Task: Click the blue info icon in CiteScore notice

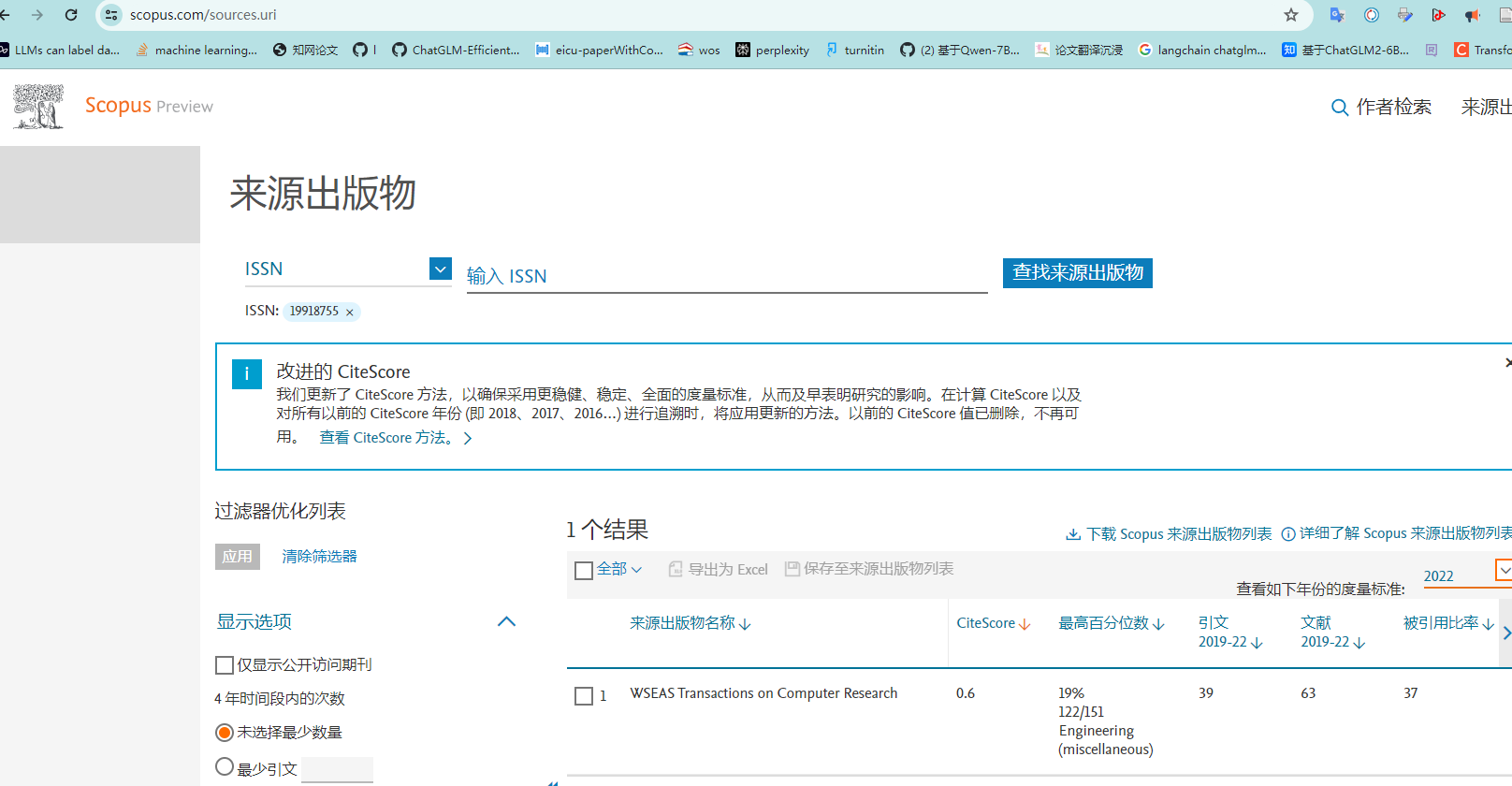Action: [x=247, y=374]
